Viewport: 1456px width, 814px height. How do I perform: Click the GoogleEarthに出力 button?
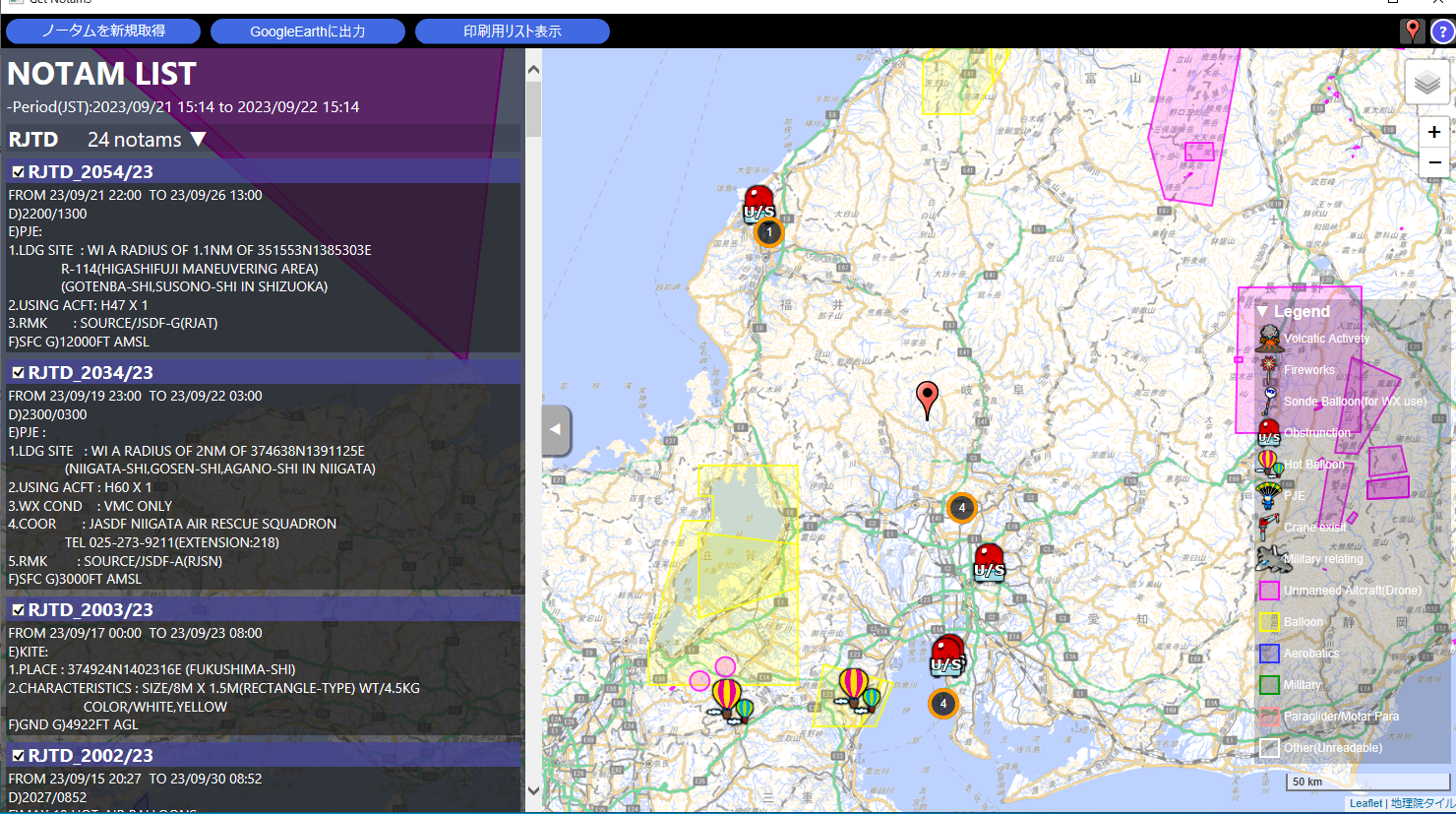tap(307, 31)
